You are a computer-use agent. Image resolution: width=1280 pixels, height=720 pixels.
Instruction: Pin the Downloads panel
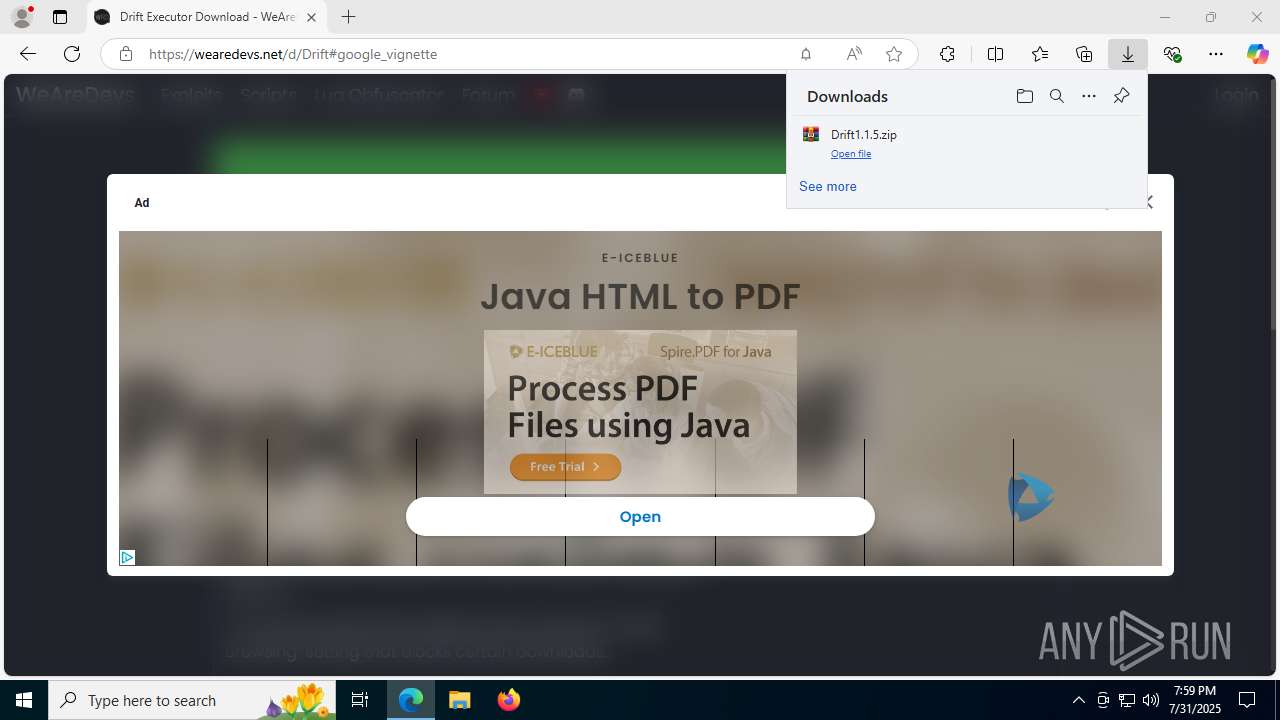[x=1121, y=96]
